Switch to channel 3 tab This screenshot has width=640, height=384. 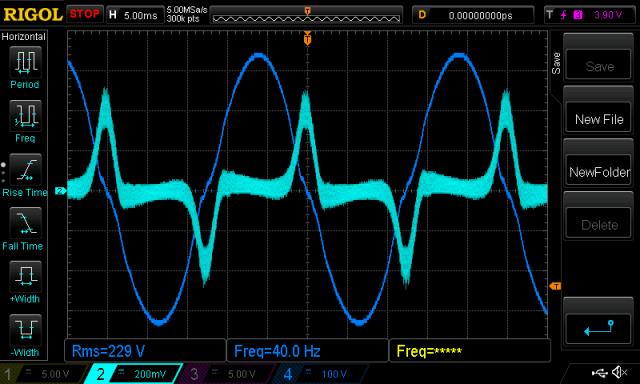(x=226, y=374)
